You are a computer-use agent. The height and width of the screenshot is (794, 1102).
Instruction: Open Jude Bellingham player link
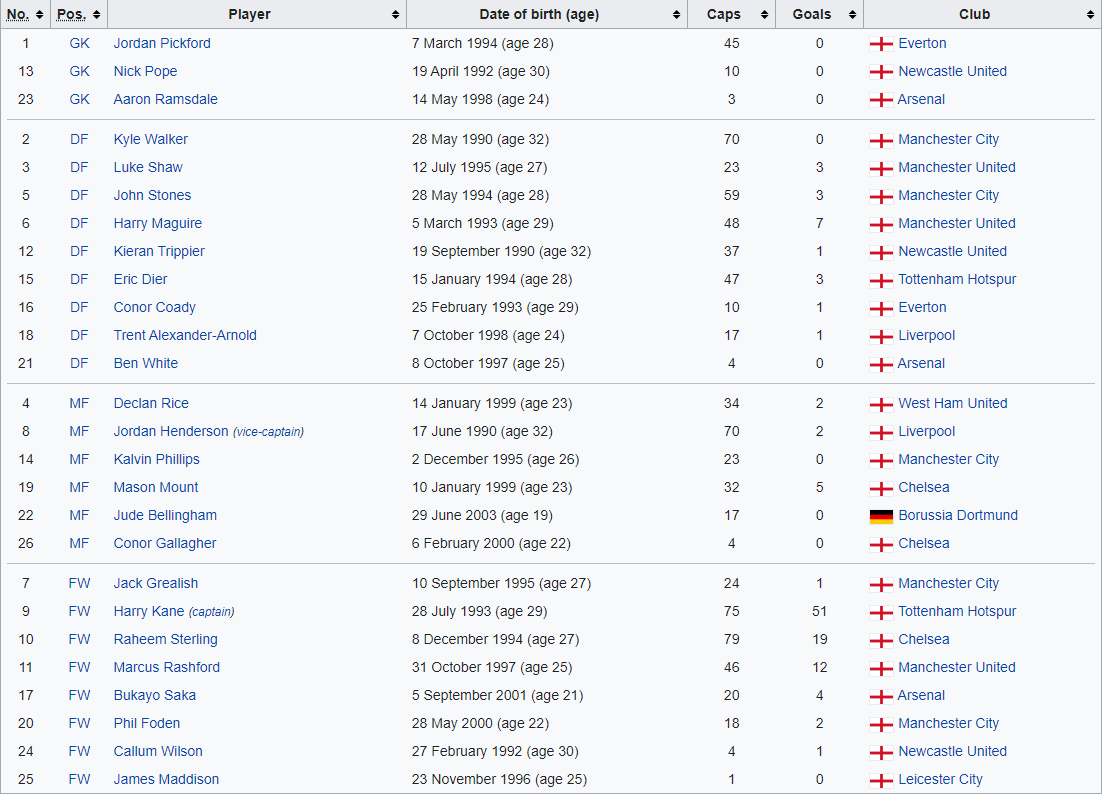point(165,515)
